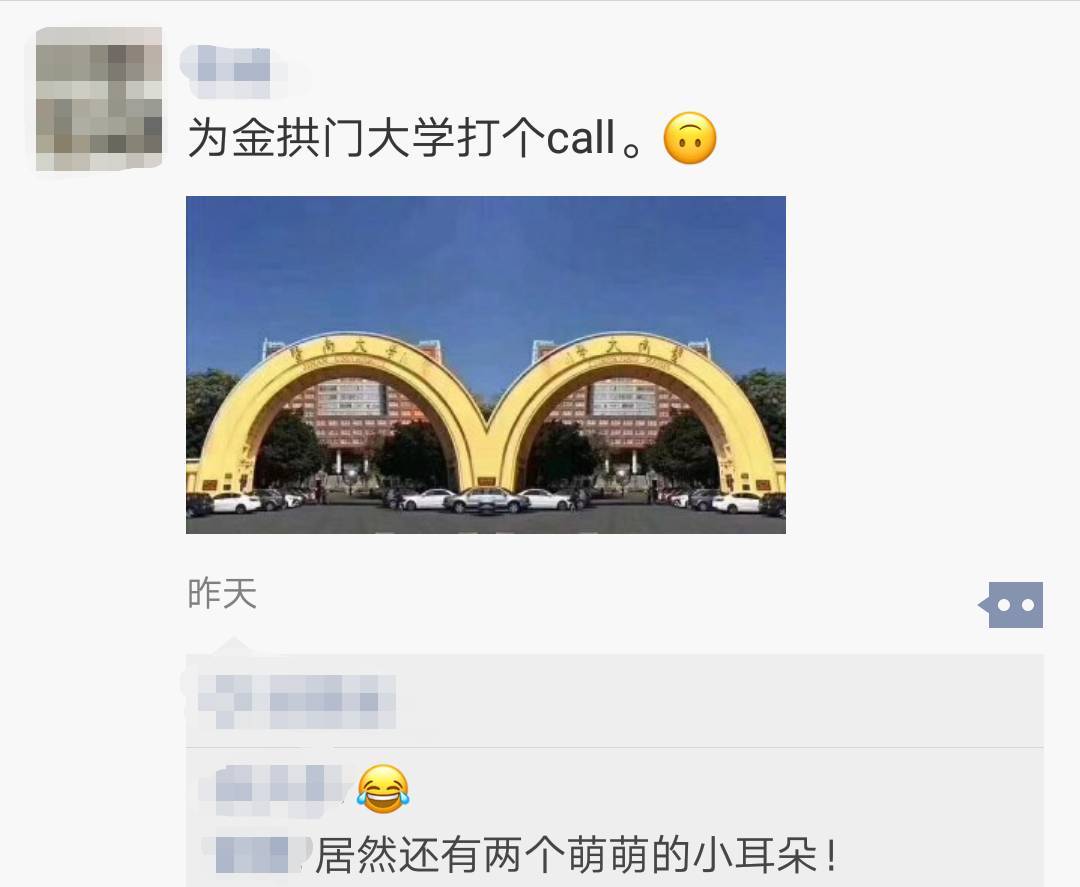Click the red building inside left arch

click(x=353, y=412)
